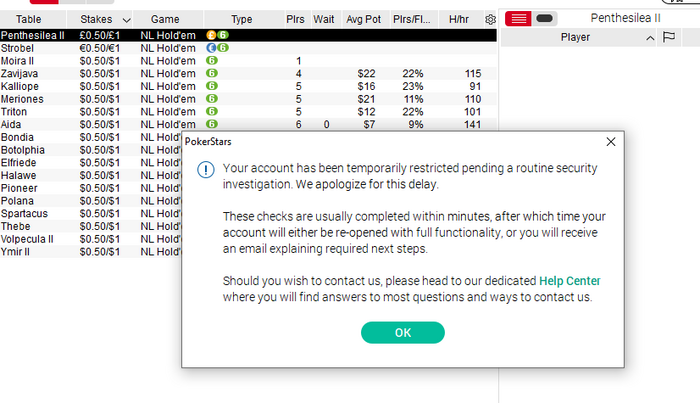
Task: Click Zavijava's $22 average pot value
Action: (x=366, y=74)
